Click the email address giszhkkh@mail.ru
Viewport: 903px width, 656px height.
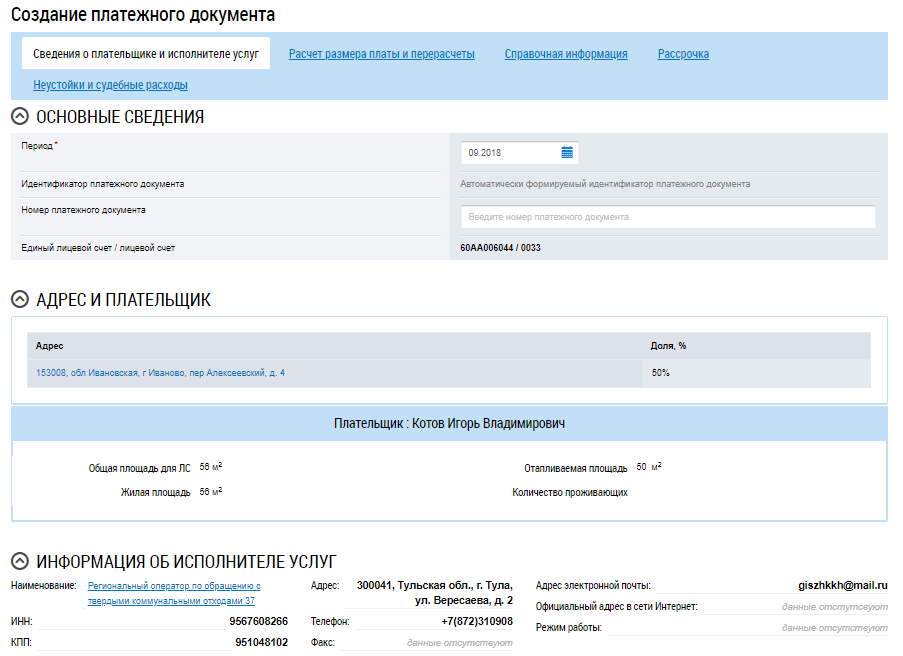(843, 586)
